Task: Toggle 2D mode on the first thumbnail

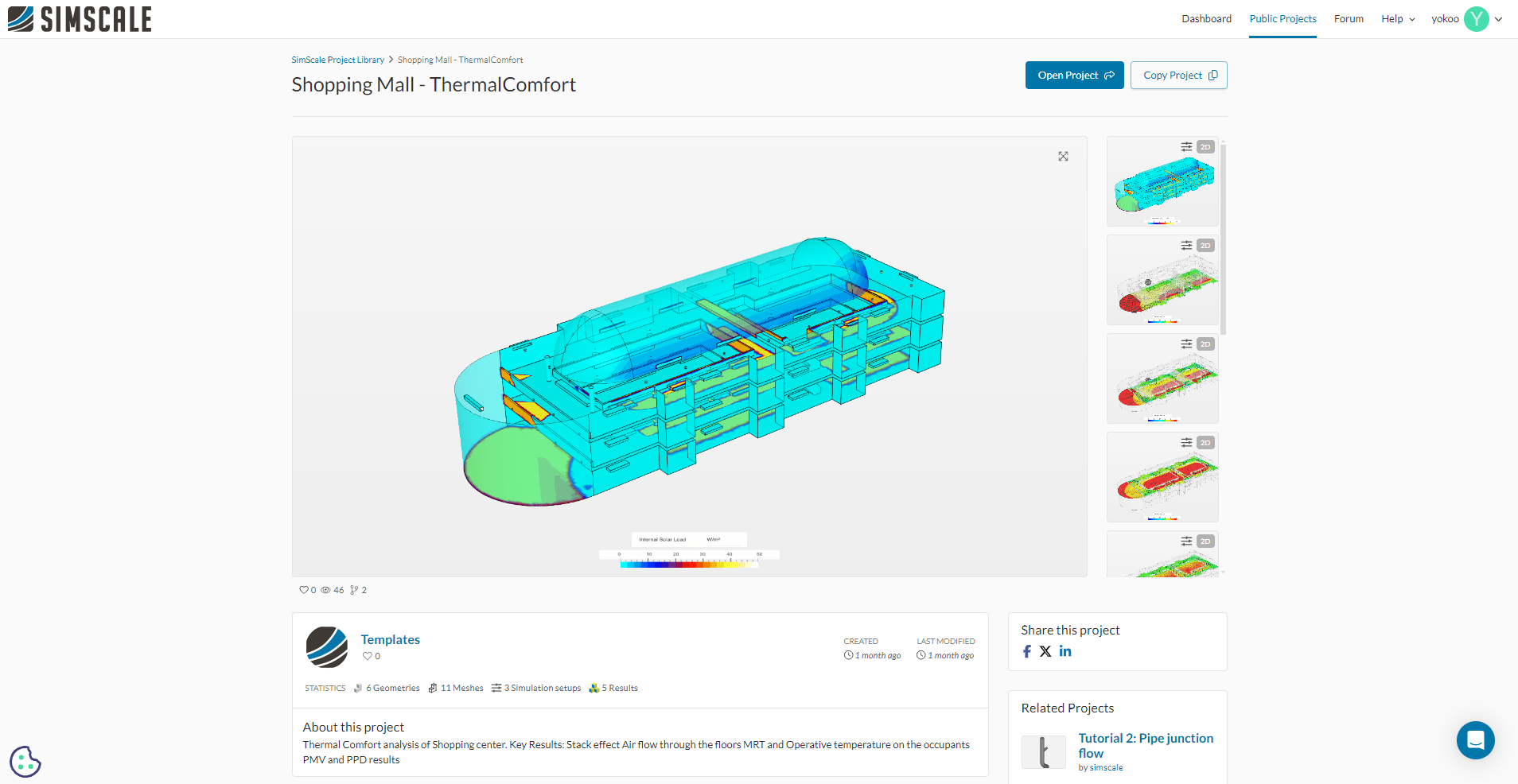Action: [1205, 146]
